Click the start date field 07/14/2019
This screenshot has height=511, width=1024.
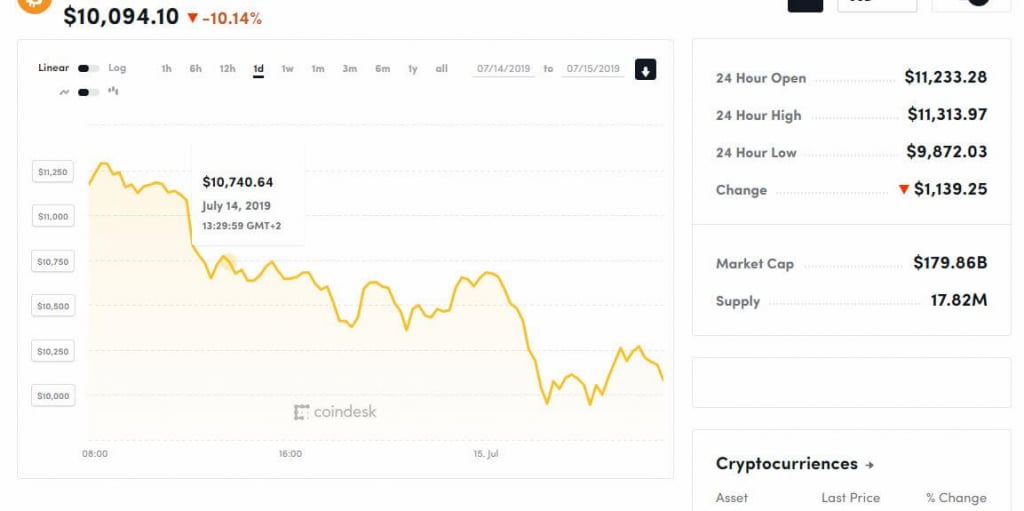pos(504,69)
